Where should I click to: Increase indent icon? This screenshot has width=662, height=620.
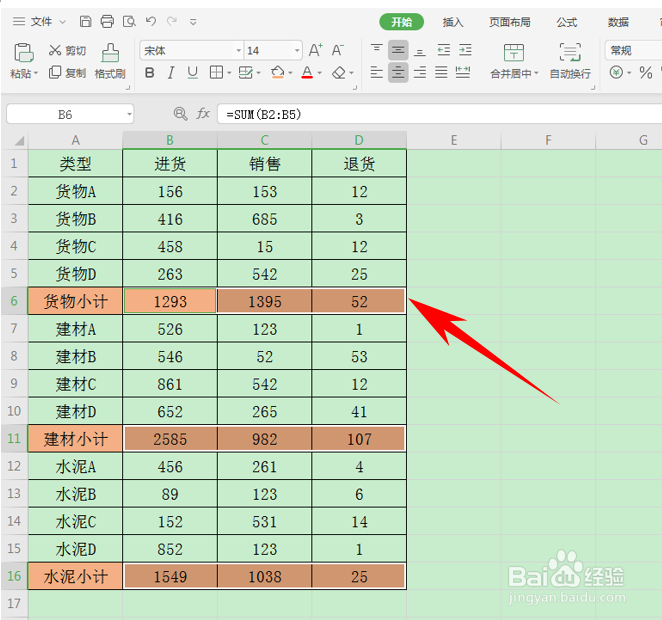465,51
